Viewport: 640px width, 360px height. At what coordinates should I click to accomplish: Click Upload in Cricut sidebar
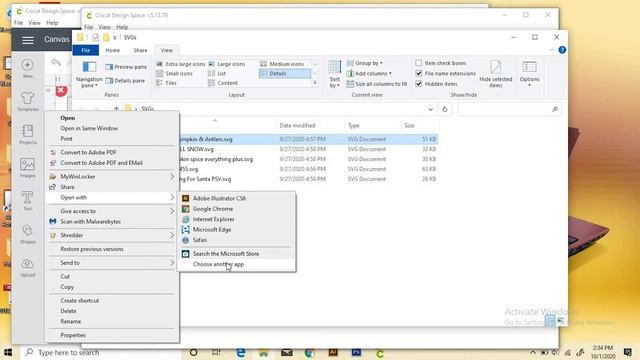pyautogui.click(x=27, y=267)
